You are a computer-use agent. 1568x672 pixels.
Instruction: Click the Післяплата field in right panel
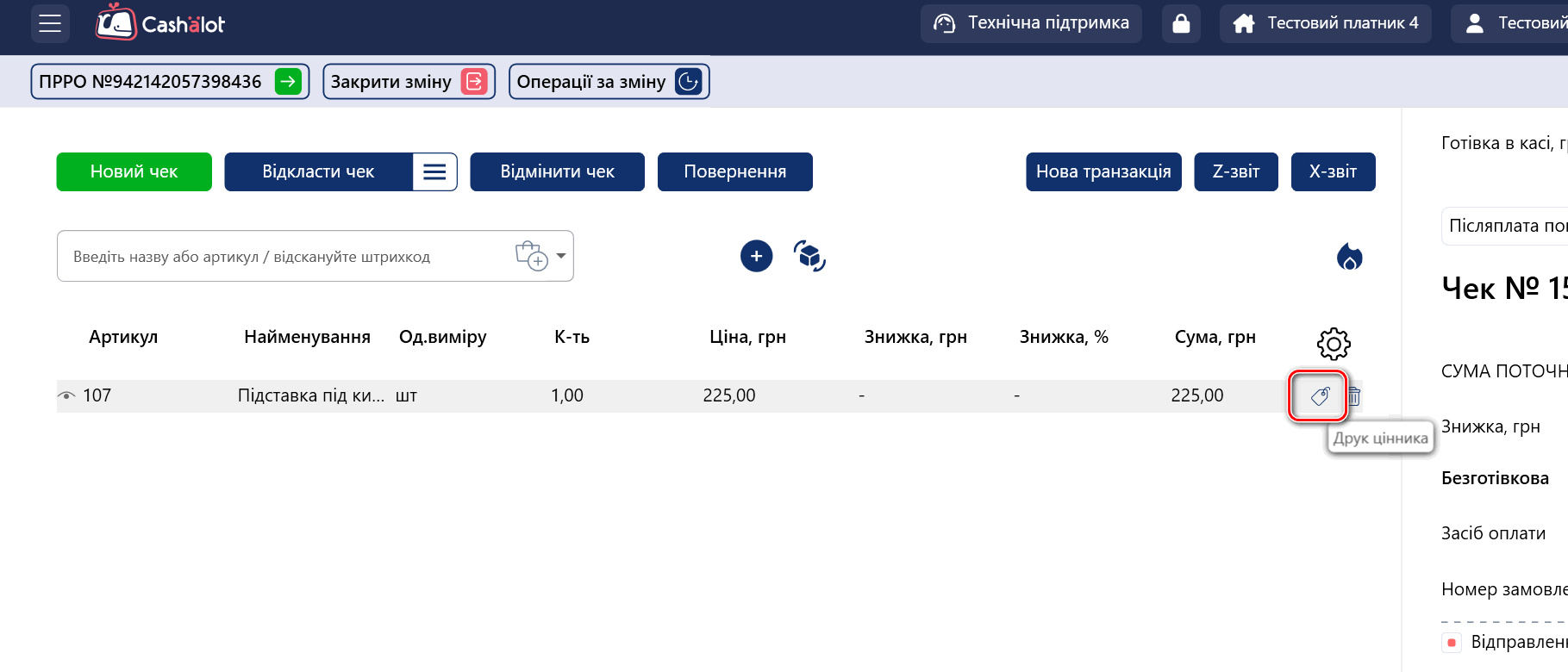1505,226
